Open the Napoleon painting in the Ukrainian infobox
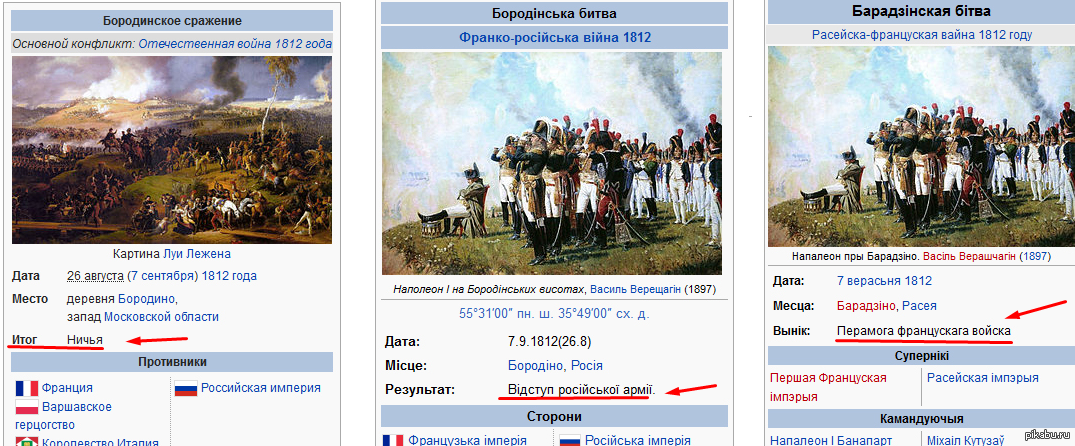The image size is (1075, 446). pos(552,163)
